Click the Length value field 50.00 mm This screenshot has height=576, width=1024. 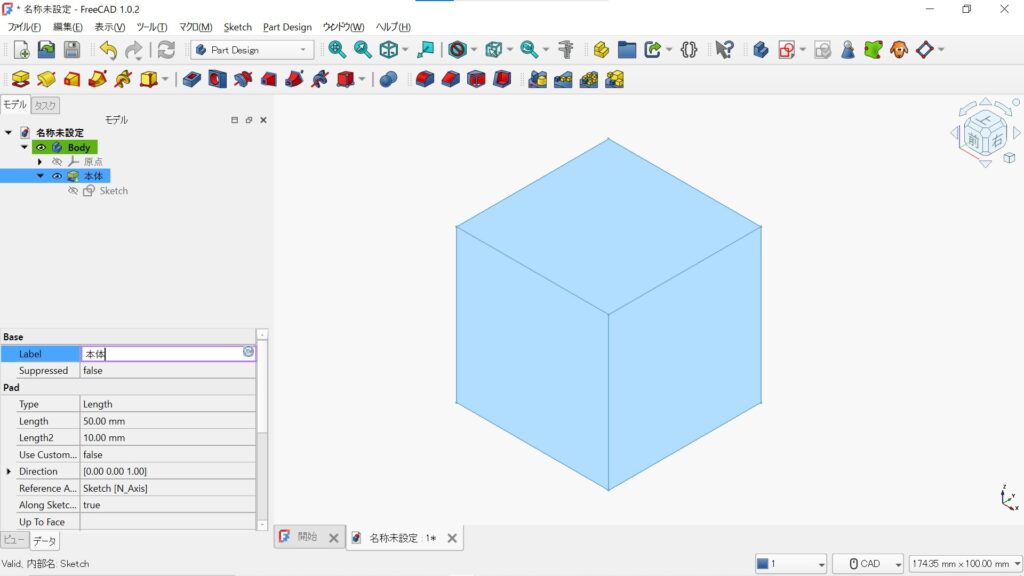tap(165, 421)
